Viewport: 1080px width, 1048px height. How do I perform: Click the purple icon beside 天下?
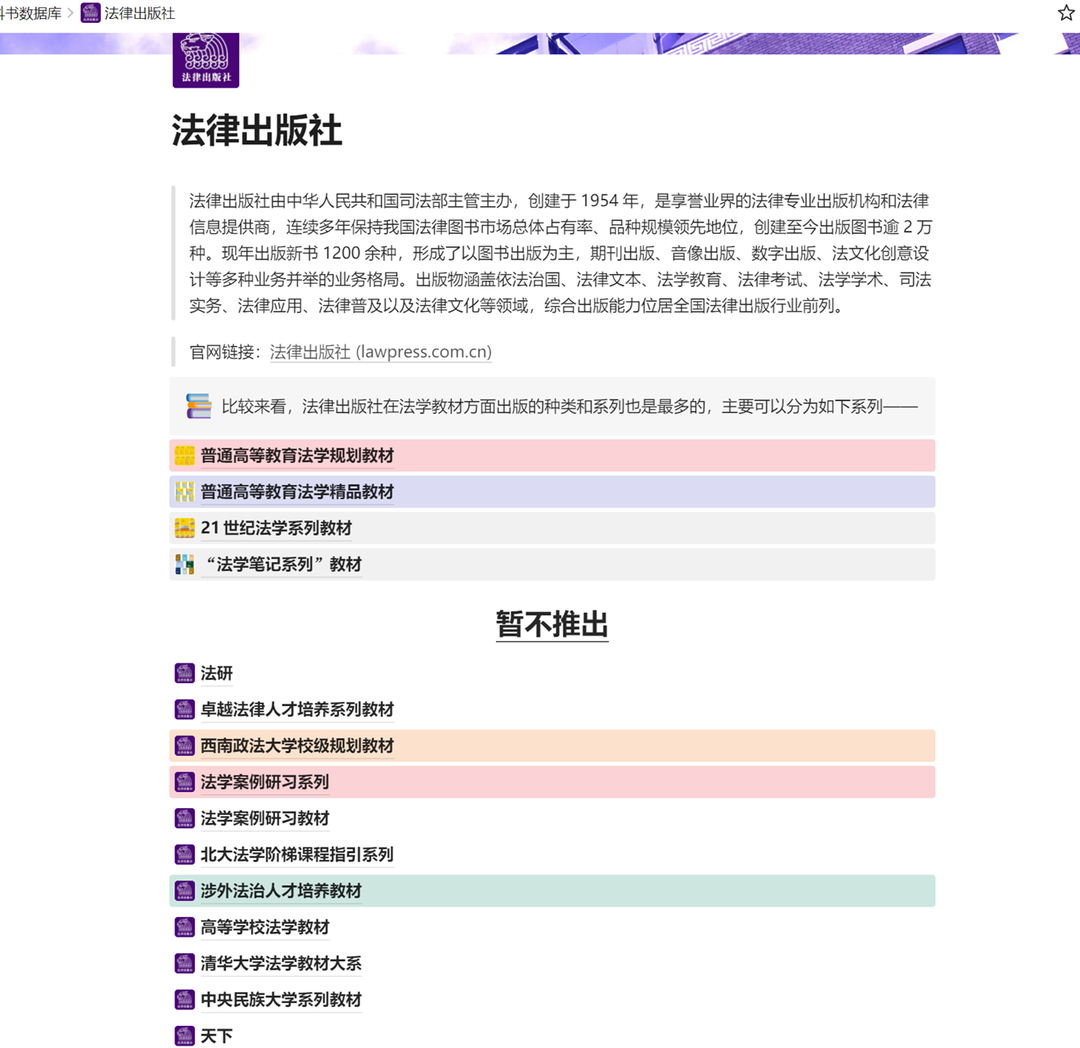pos(185,1036)
